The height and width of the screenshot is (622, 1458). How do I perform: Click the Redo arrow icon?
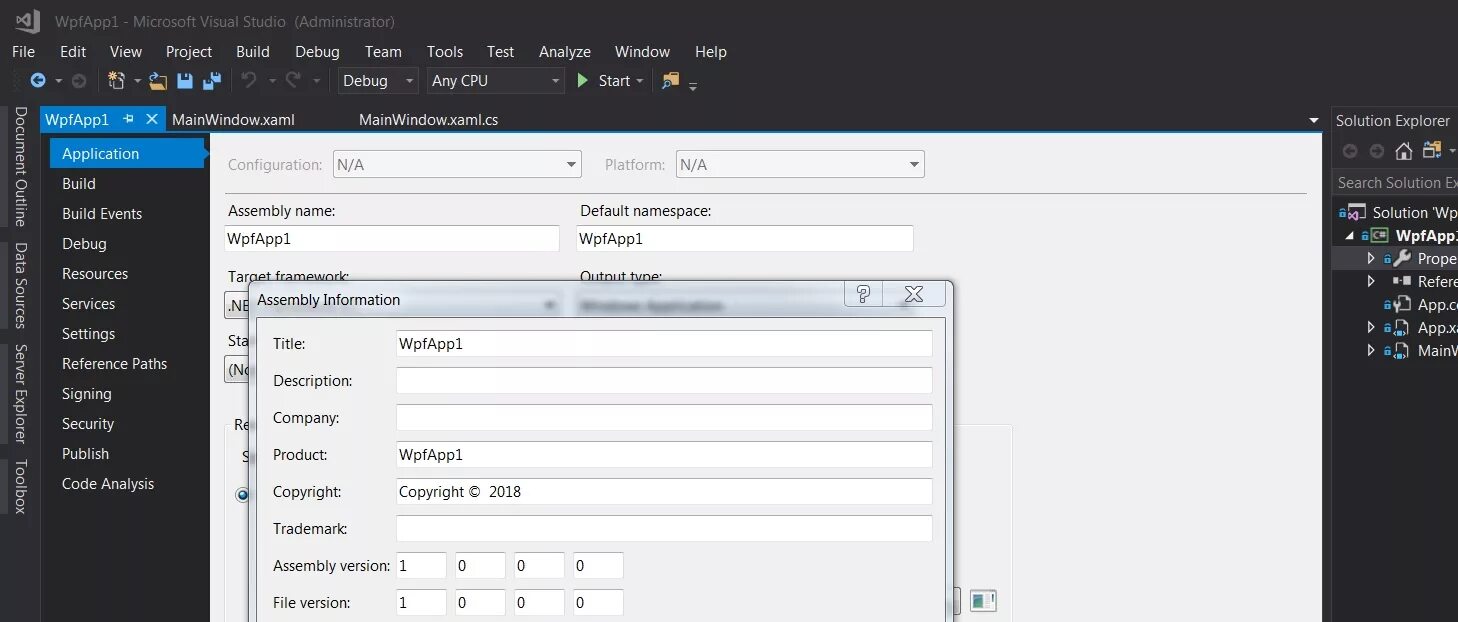[293, 81]
